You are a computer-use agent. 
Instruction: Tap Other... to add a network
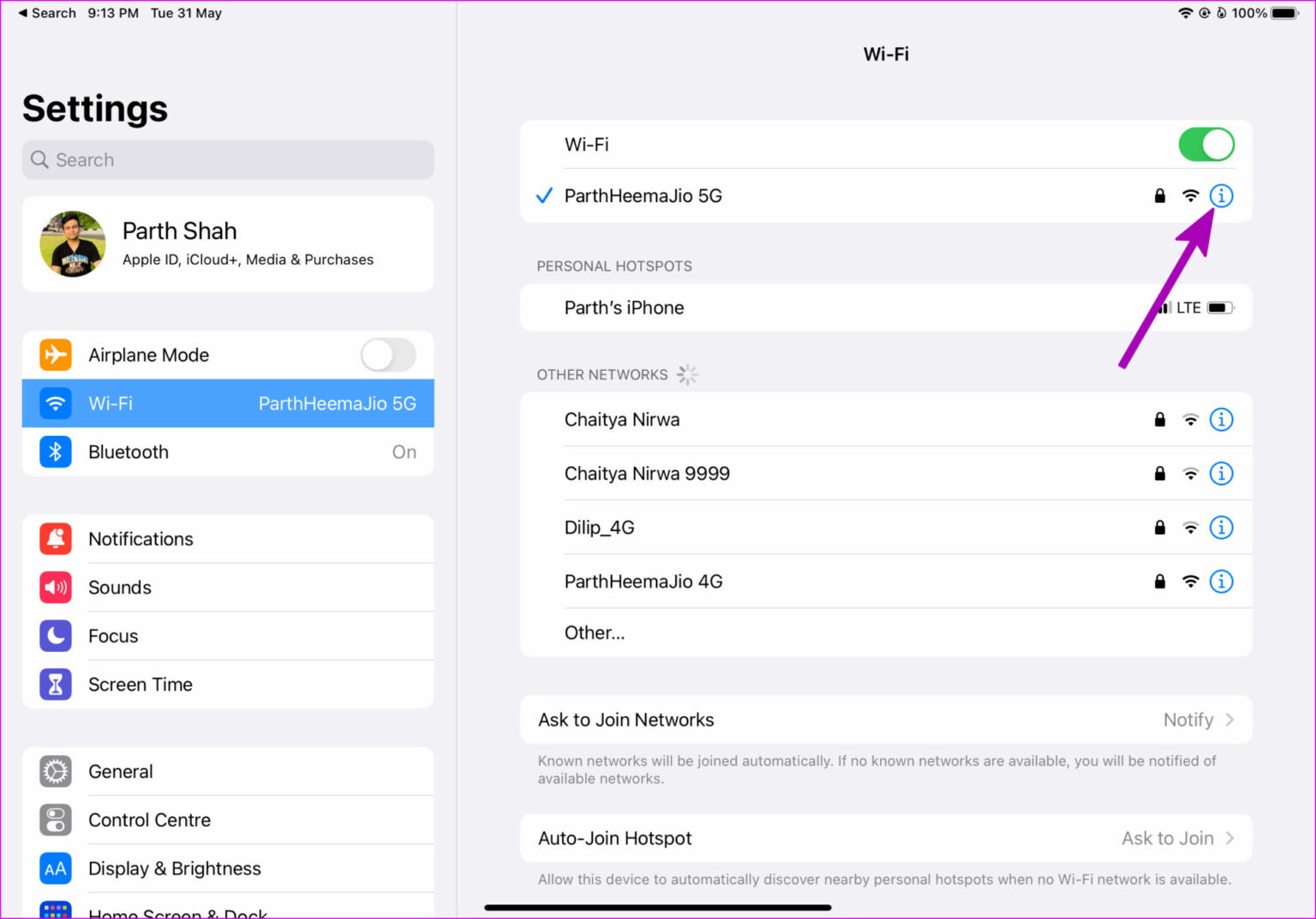point(595,633)
